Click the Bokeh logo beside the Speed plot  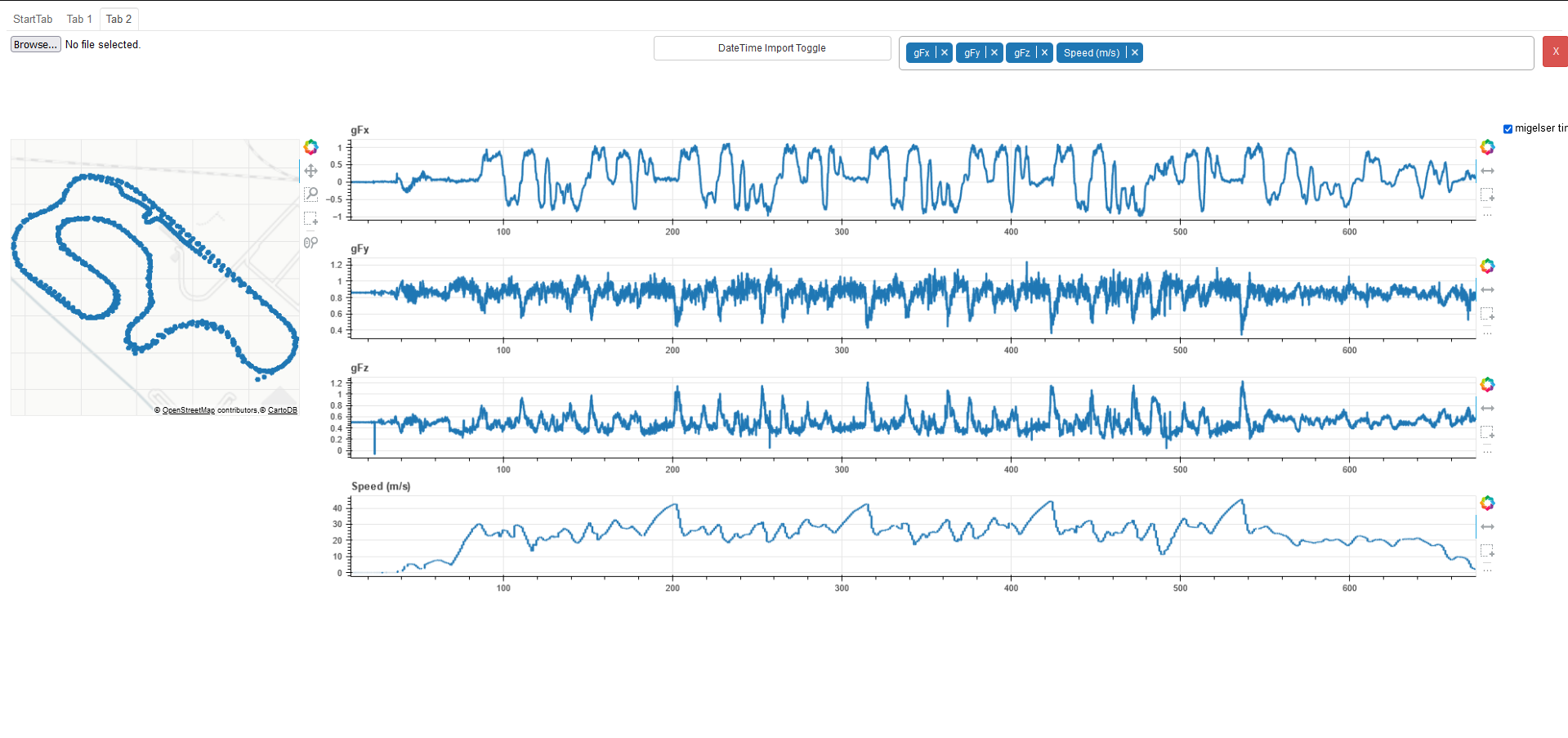pyautogui.click(x=1487, y=503)
